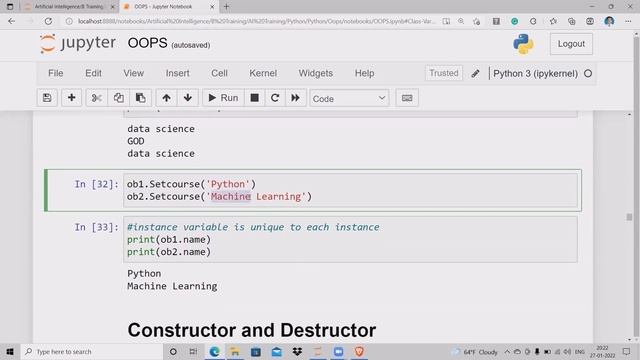
Task: Click the 'Machine Learning' output text
Action: (x=172, y=286)
